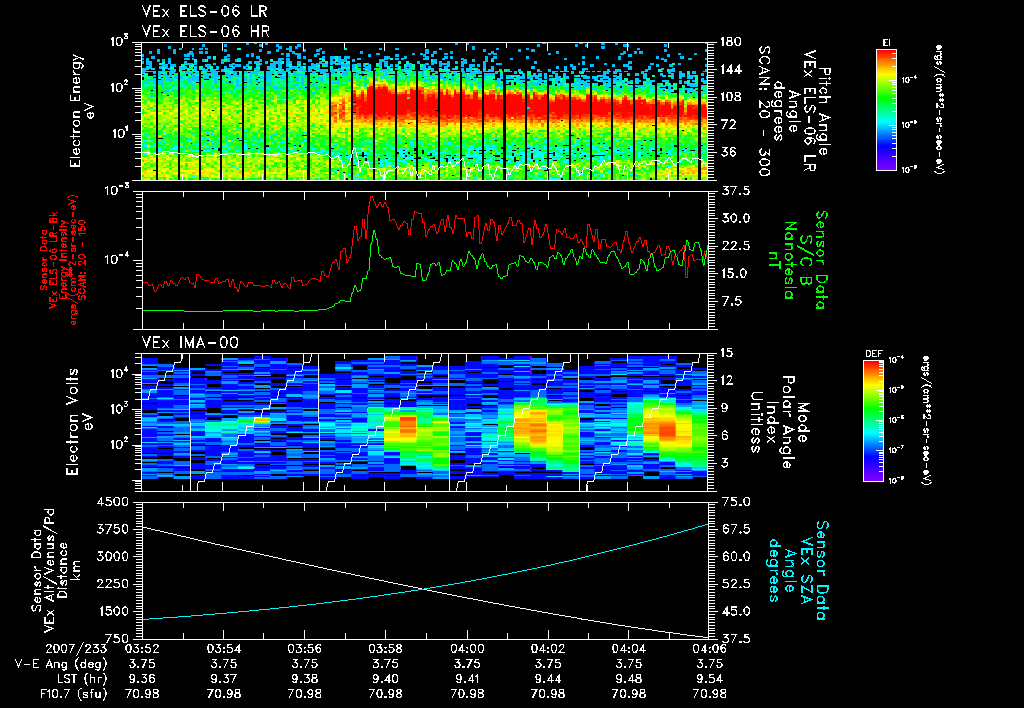Click the LST value '9.54'
1024x708 pixels.
point(709,679)
